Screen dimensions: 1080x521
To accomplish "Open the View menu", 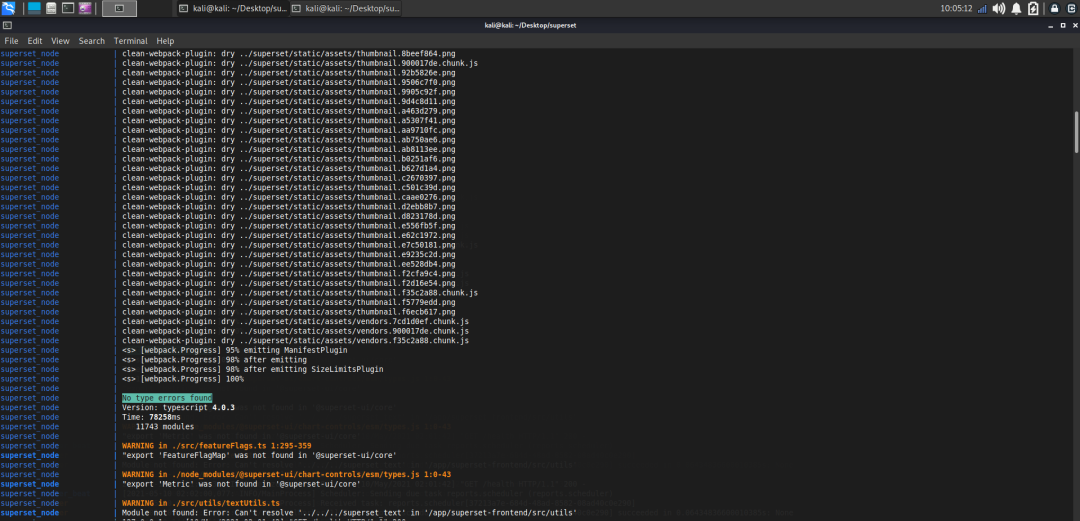I will [x=61, y=41].
